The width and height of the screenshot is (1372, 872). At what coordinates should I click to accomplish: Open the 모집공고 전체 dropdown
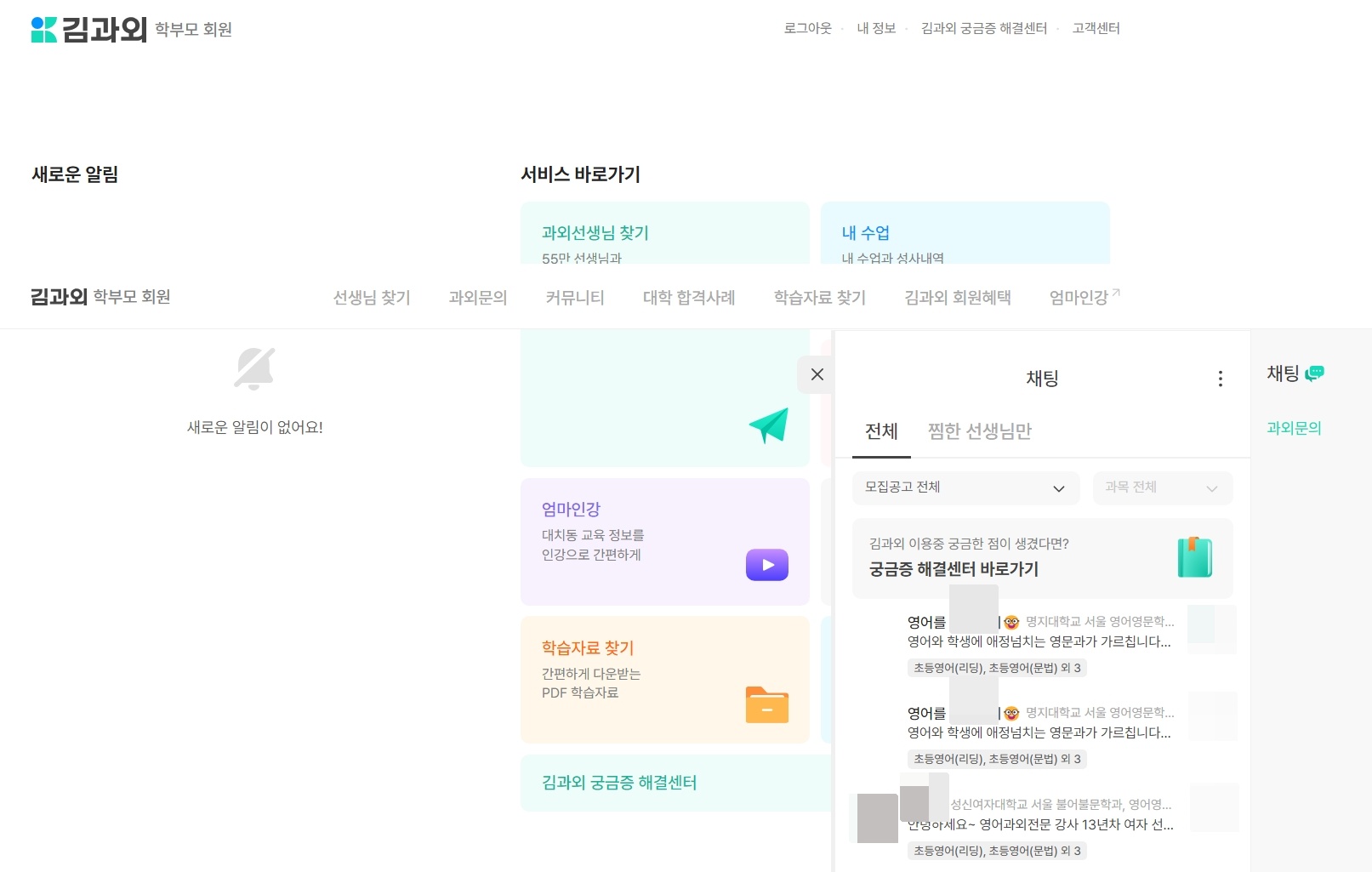click(x=965, y=487)
